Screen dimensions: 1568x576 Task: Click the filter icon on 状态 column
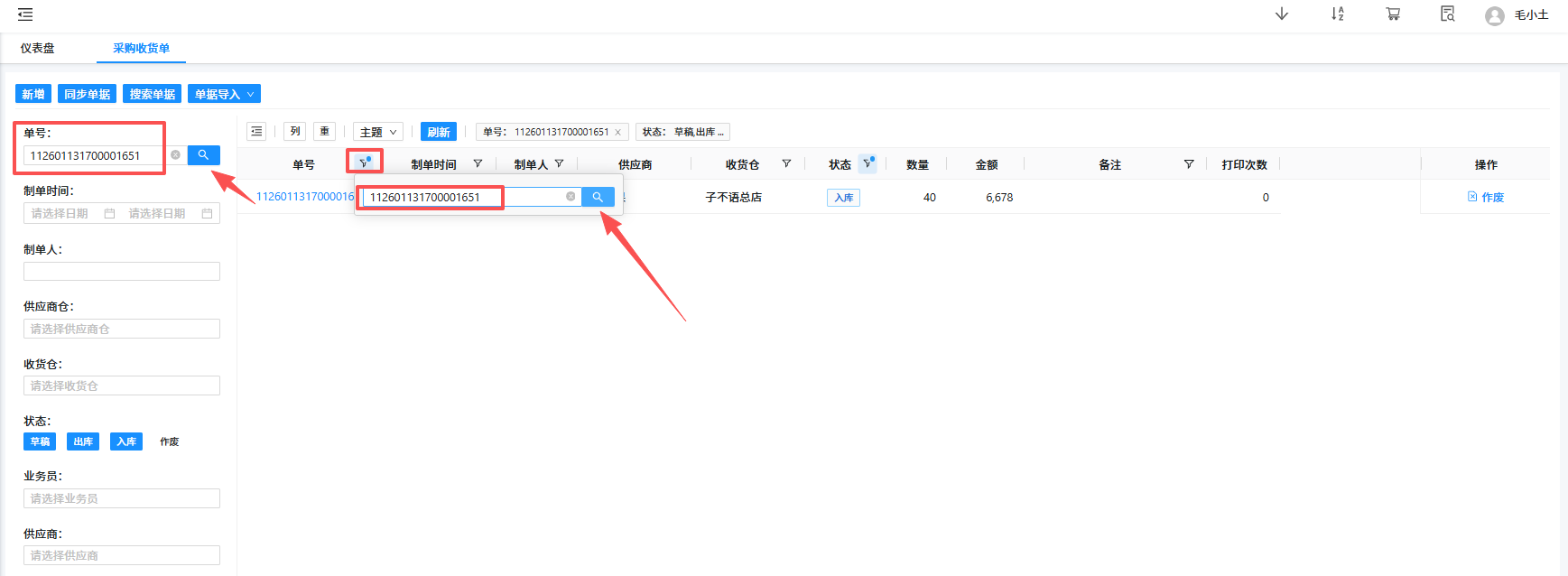click(x=868, y=163)
